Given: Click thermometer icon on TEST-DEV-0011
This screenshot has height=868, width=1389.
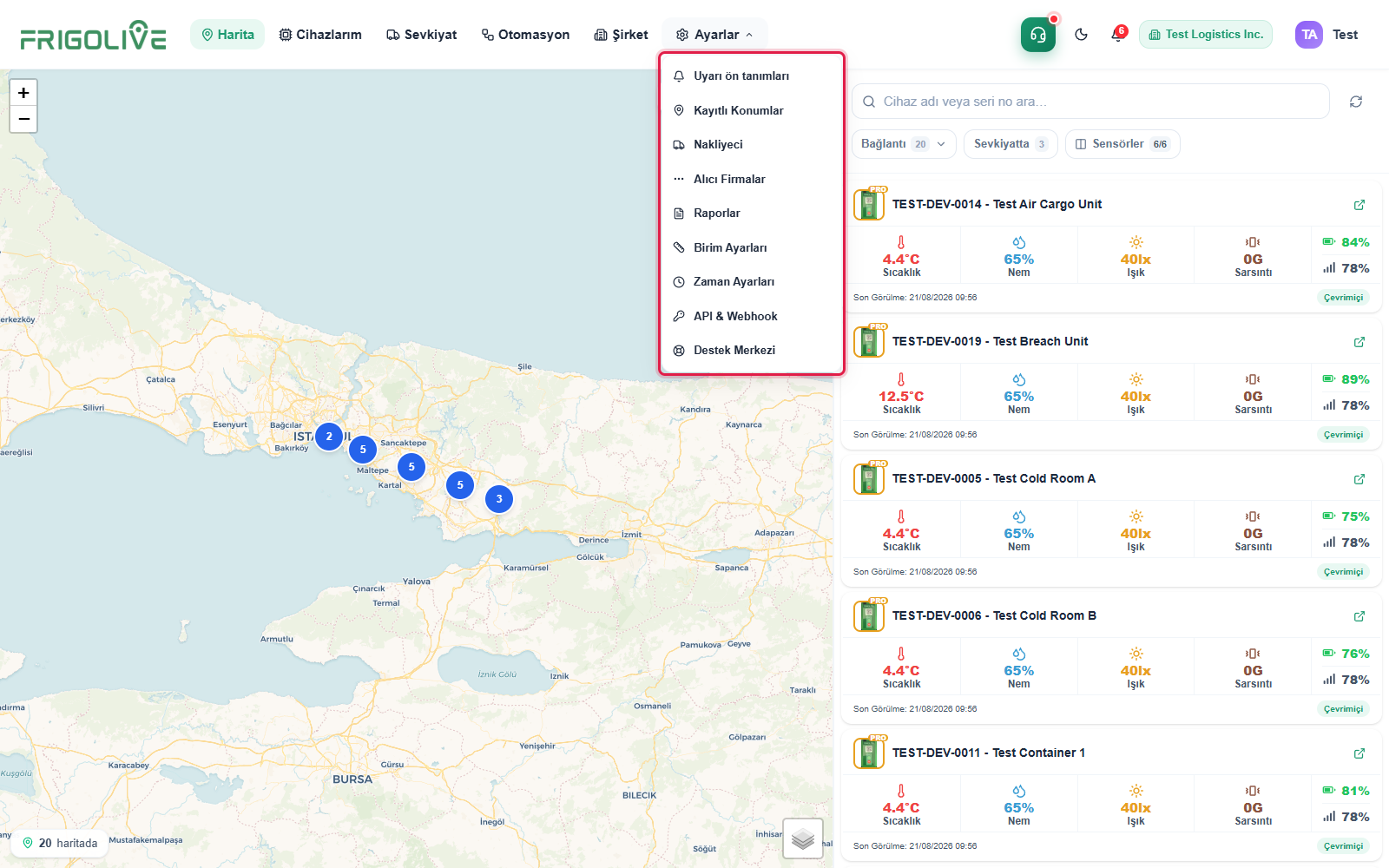Looking at the screenshot, I should coord(901,792).
